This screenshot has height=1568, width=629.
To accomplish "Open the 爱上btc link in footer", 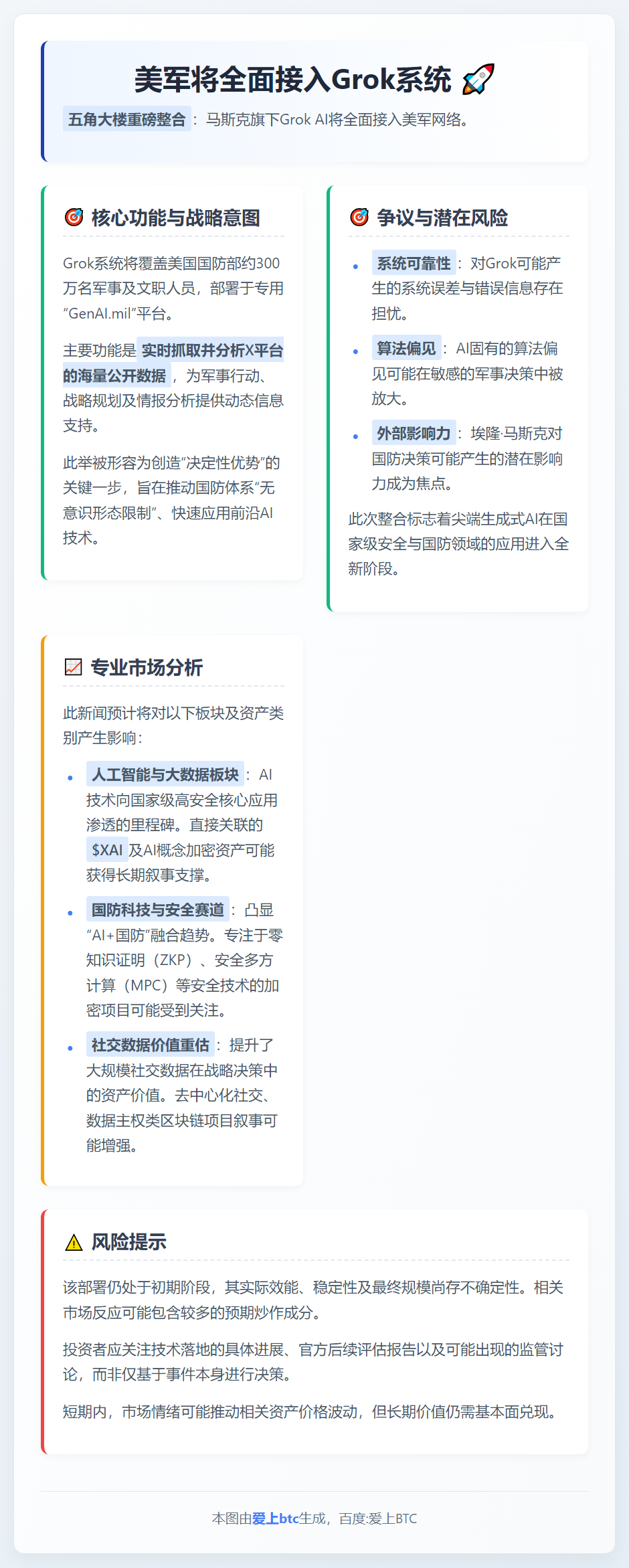I will [x=275, y=1518].
